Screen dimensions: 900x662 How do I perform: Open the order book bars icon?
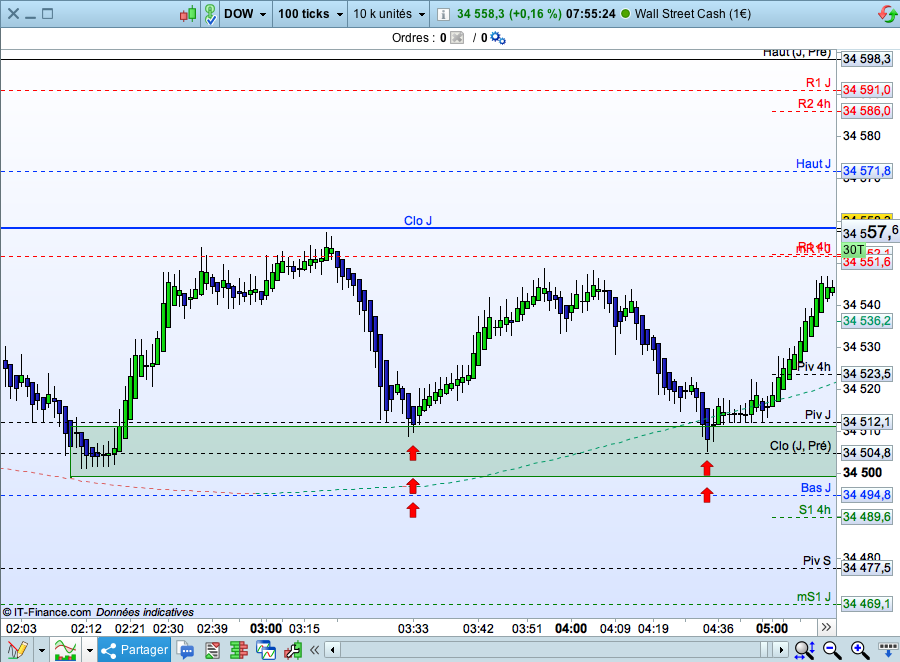click(238, 650)
